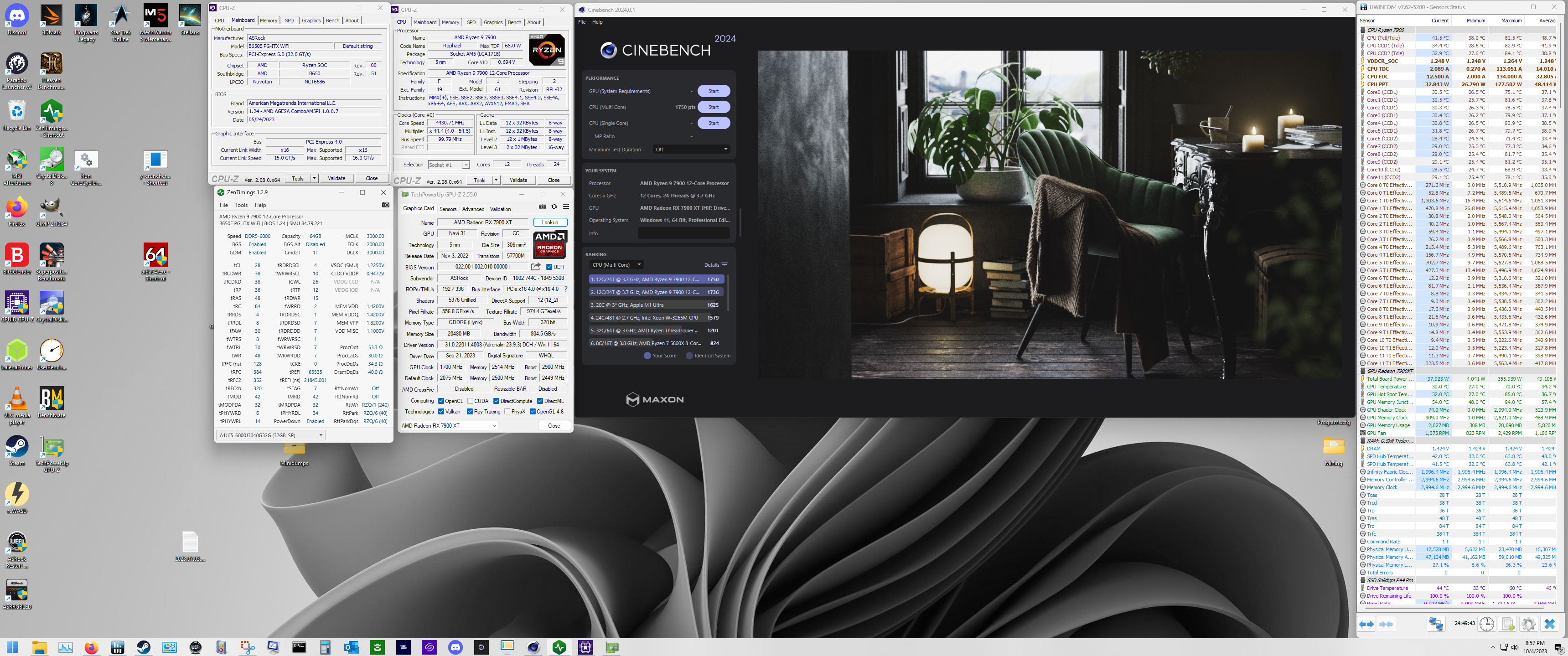
Task: Open the VLC media player desktop icon
Action: pos(17,406)
